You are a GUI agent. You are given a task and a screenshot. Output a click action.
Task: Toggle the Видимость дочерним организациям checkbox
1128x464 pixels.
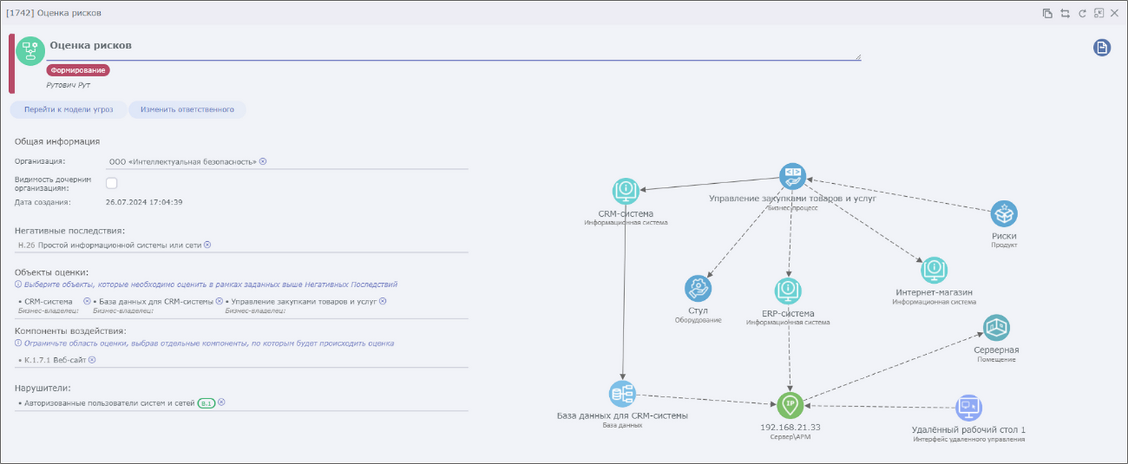coord(112,183)
